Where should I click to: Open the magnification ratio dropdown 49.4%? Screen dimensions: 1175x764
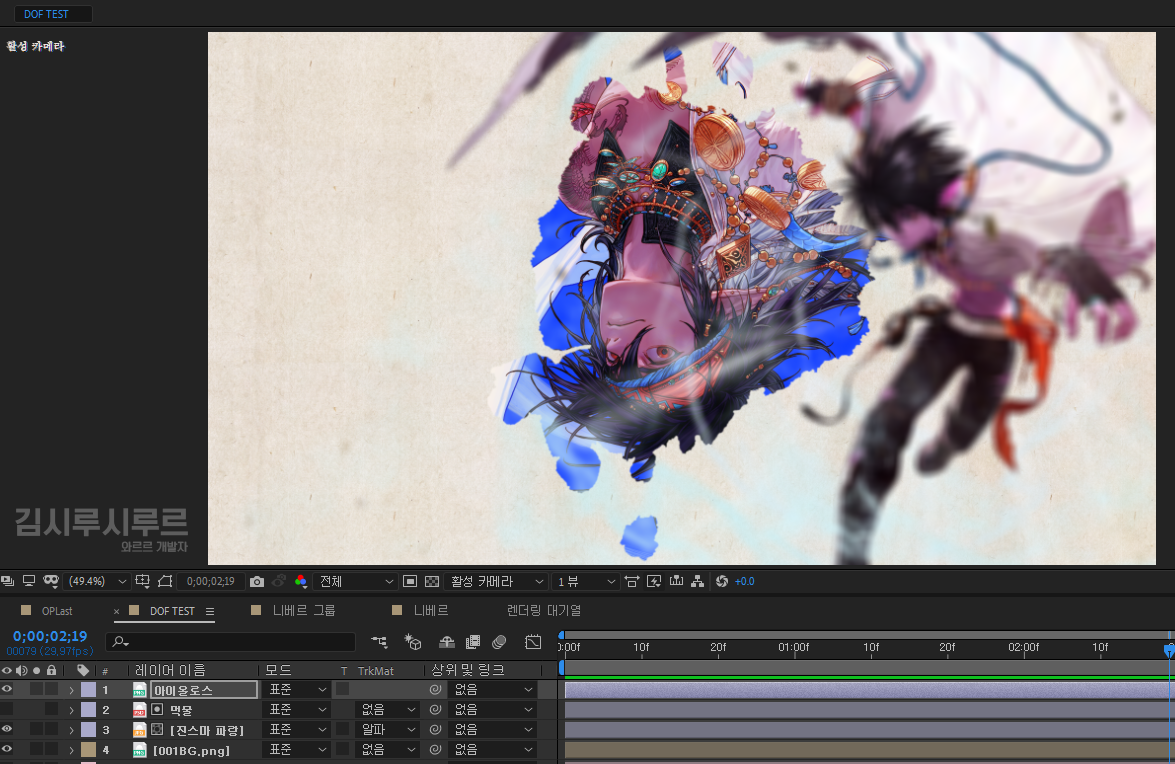(x=97, y=581)
